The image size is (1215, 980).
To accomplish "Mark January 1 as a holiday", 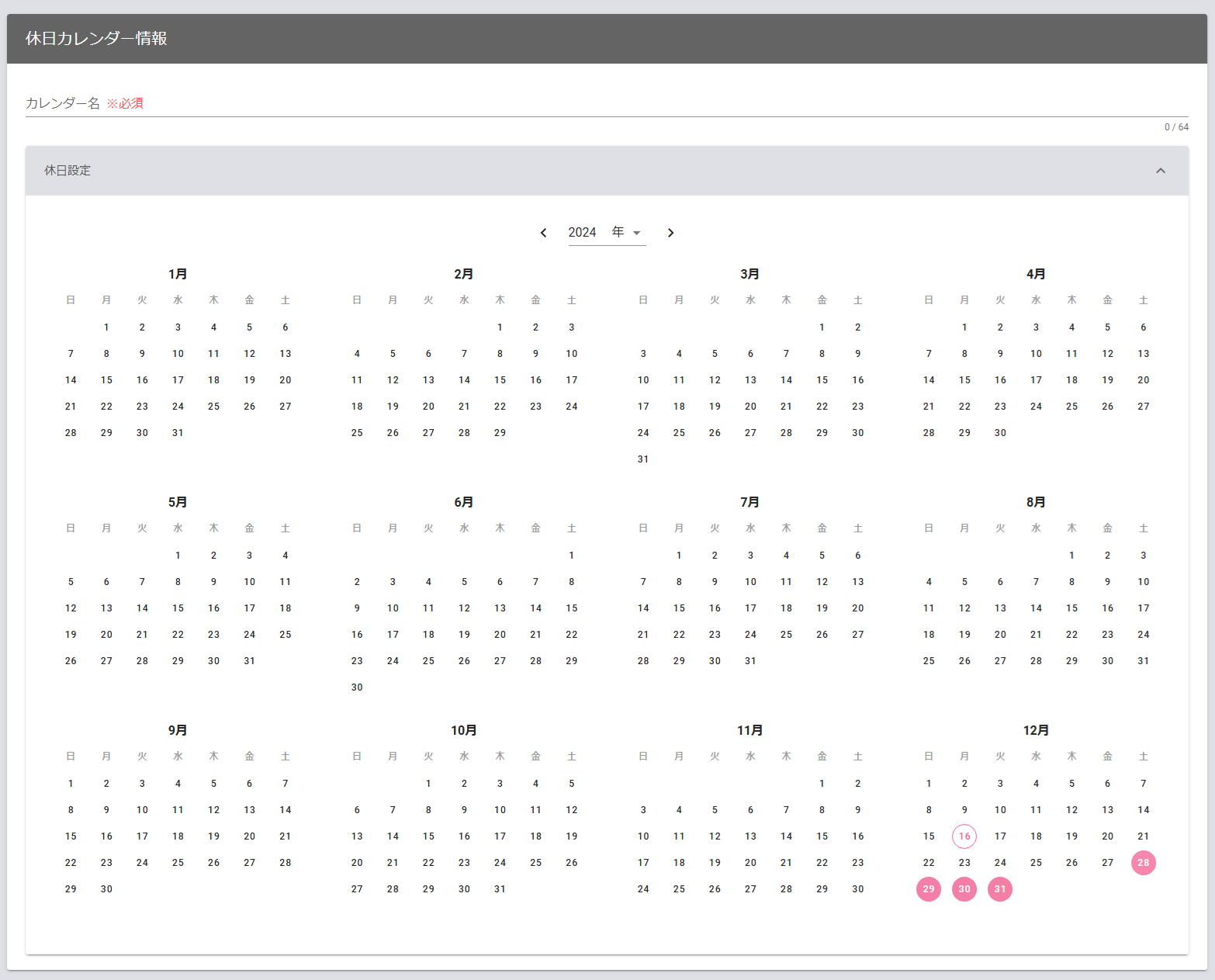I will [106, 327].
